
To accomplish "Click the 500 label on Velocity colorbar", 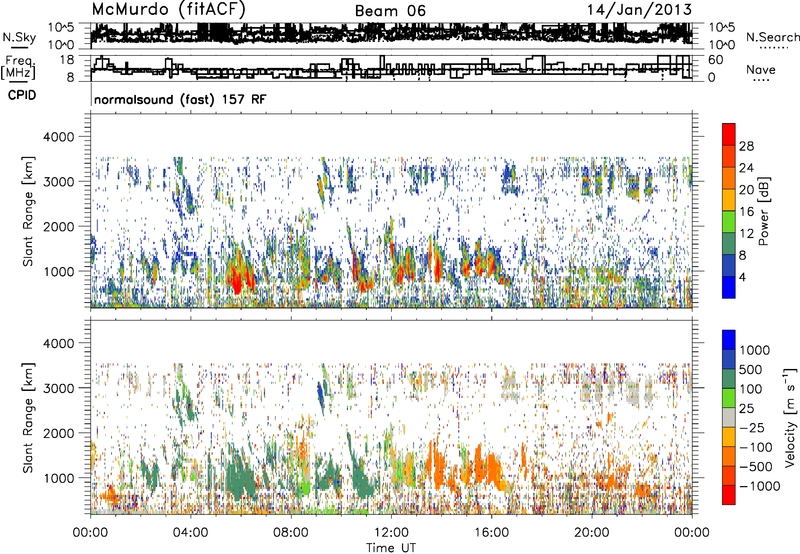I will click(x=751, y=369).
